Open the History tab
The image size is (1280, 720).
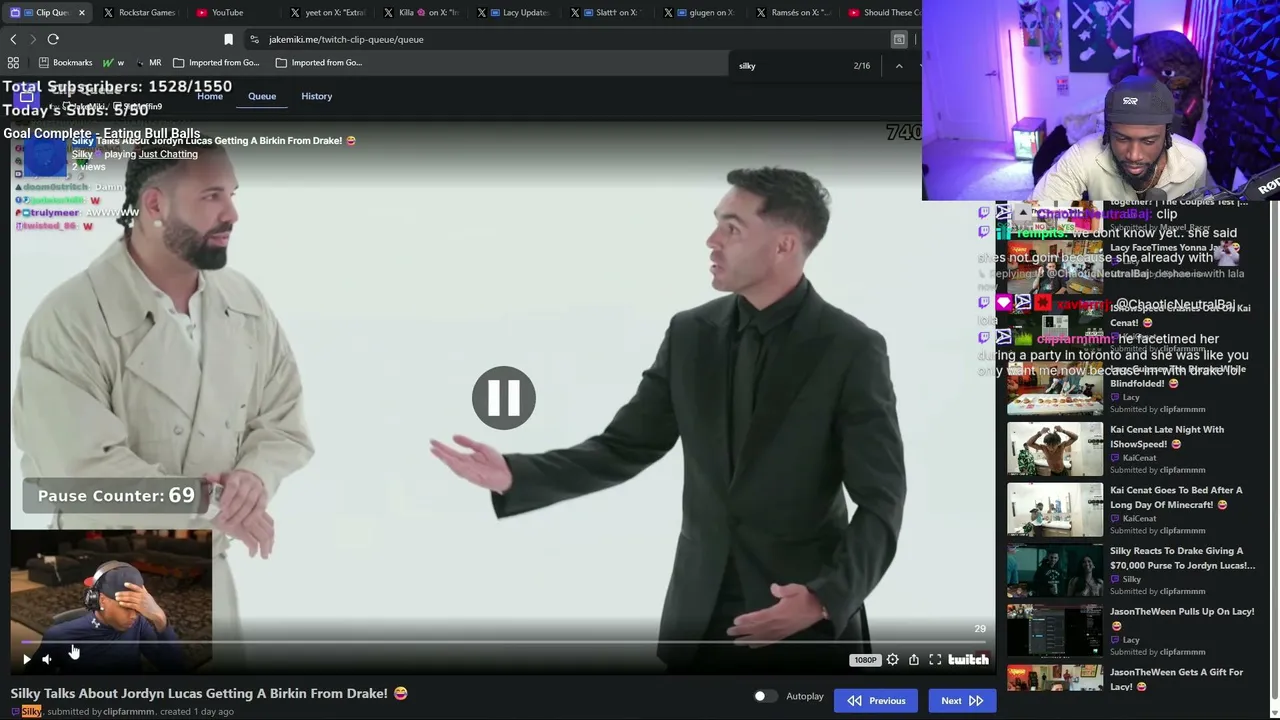point(316,96)
